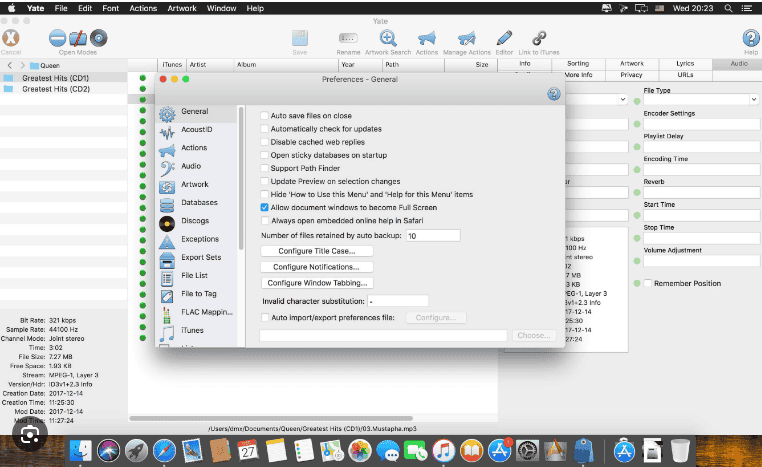Select the General preferences pane
This screenshot has width=762, height=467.
click(197, 112)
